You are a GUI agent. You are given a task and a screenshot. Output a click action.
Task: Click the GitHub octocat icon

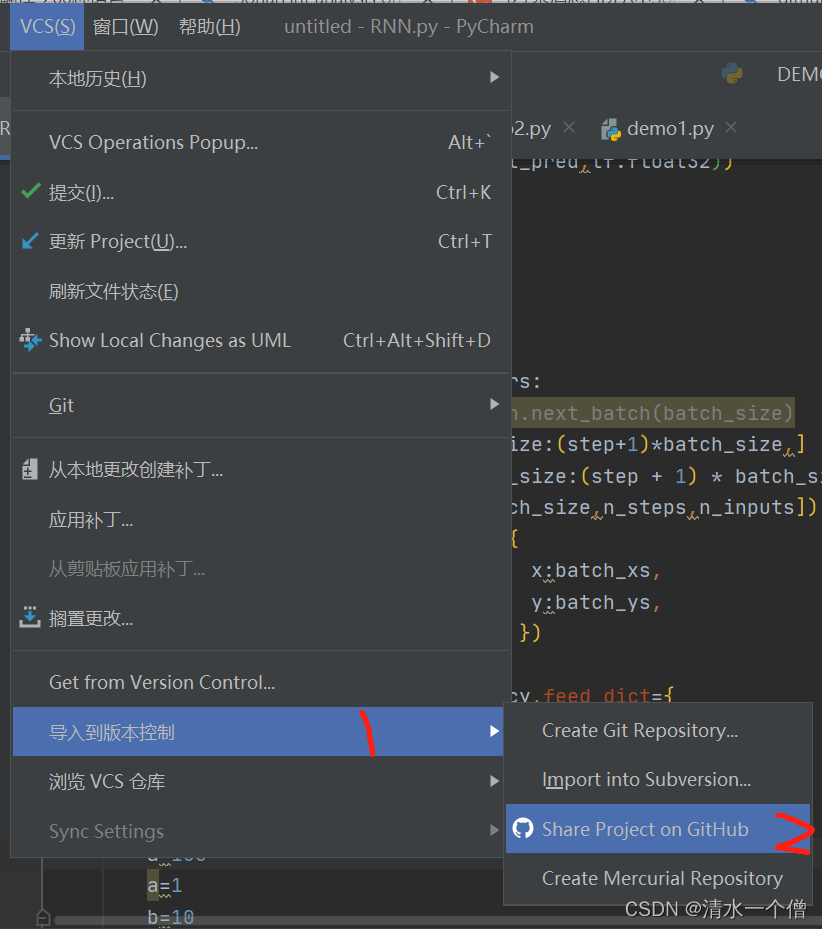tap(523, 828)
